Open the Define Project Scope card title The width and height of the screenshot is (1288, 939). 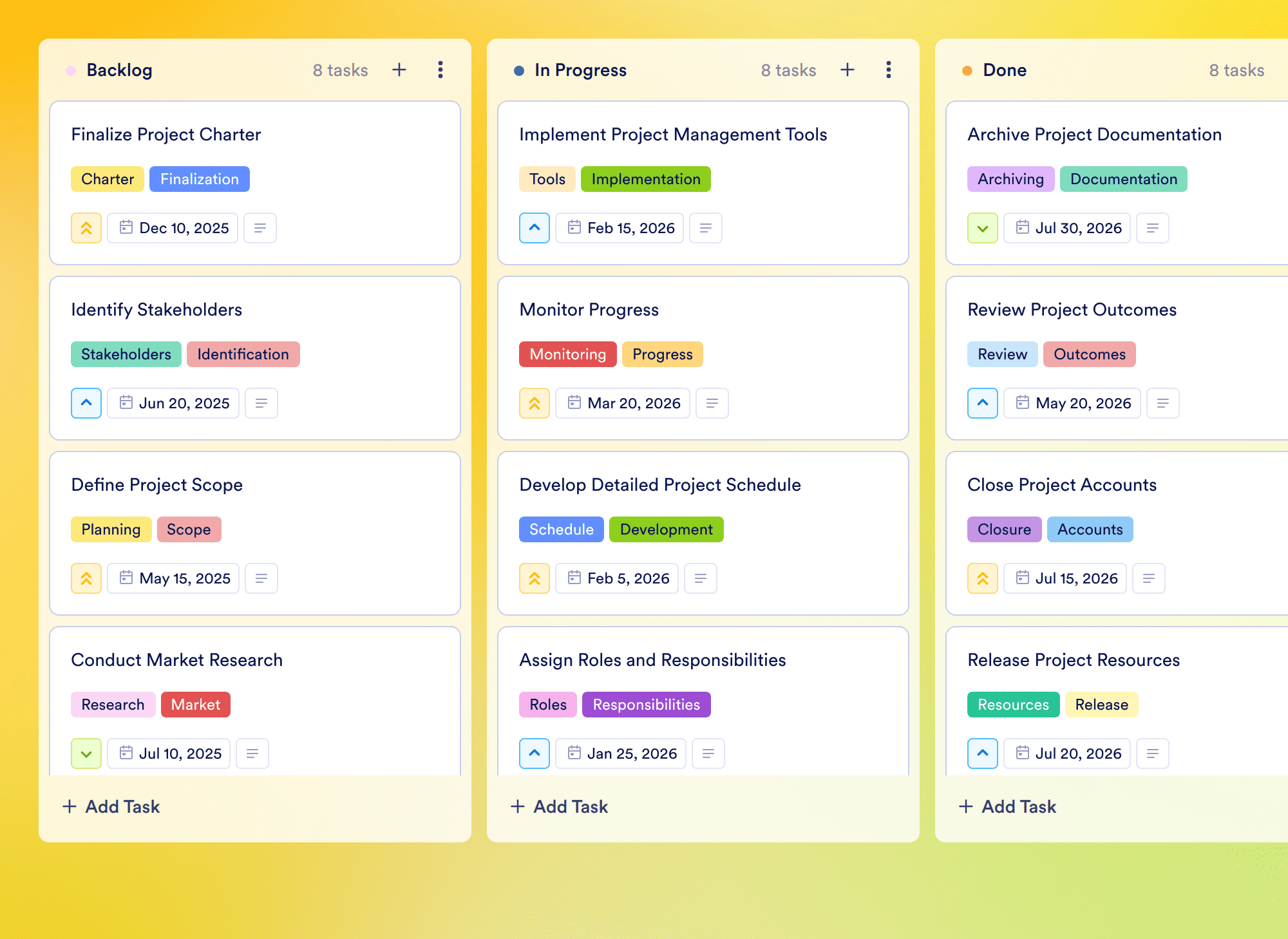(157, 484)
